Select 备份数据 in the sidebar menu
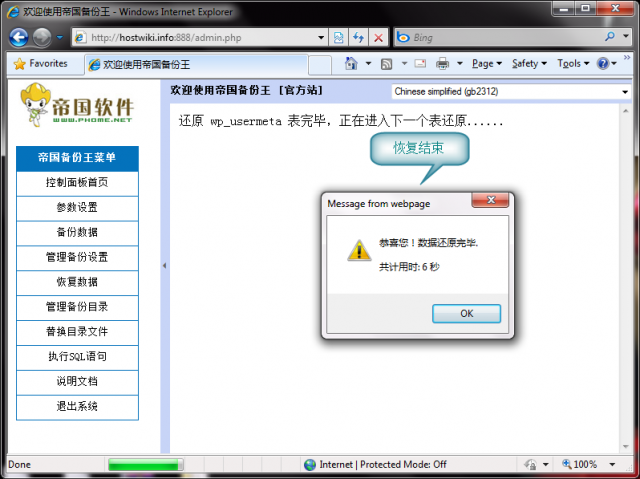Screen dimensions: 640x479 pyautogui.click(x=77, y=232)
